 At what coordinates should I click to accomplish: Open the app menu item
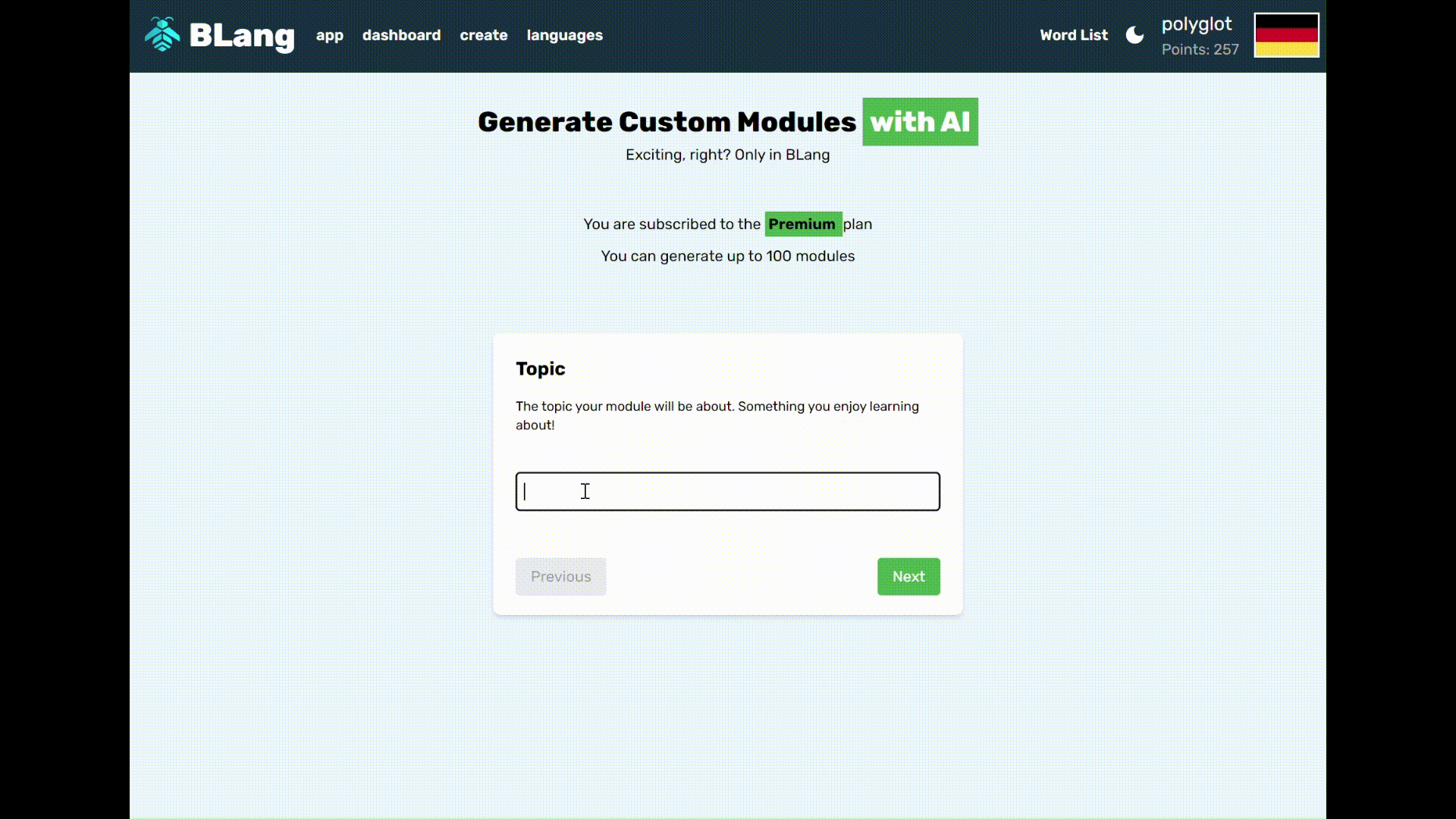[329, 35]
